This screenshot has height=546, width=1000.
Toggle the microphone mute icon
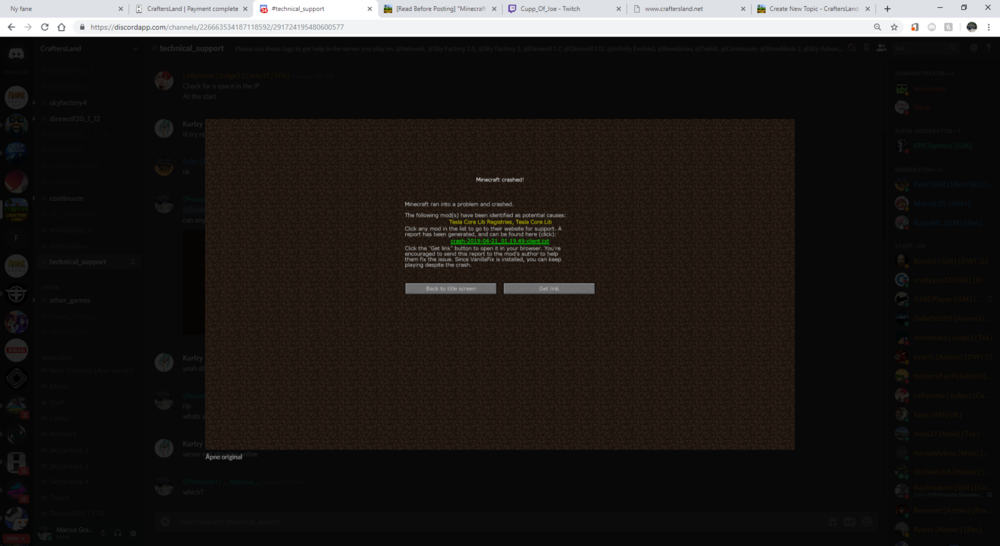click(x=101, y=533)
